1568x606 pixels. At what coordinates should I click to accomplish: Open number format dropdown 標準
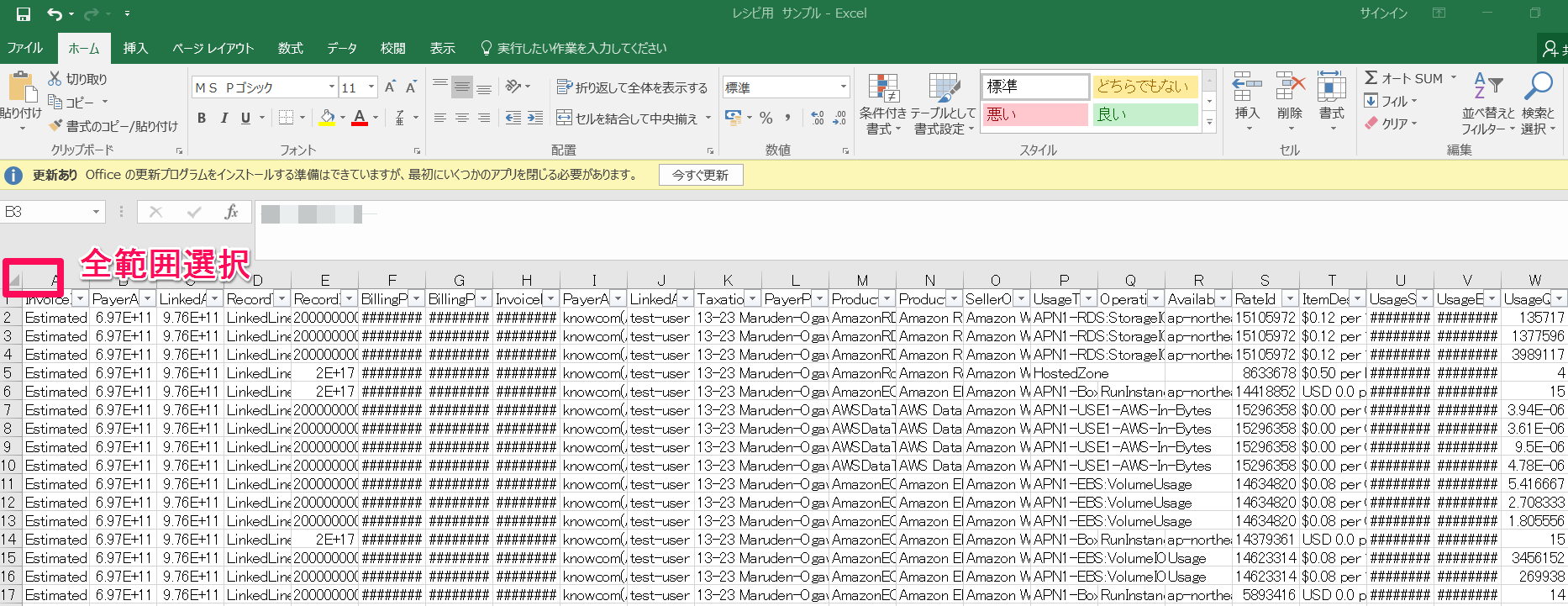(x=843, y=87)
